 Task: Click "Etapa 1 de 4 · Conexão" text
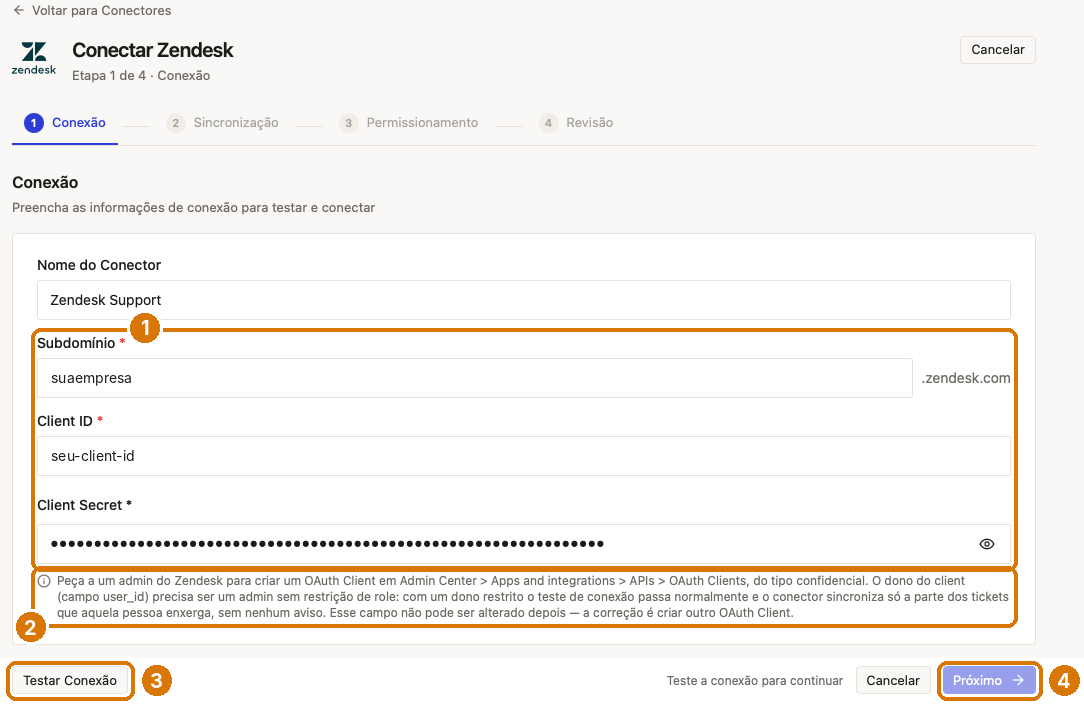141,75
